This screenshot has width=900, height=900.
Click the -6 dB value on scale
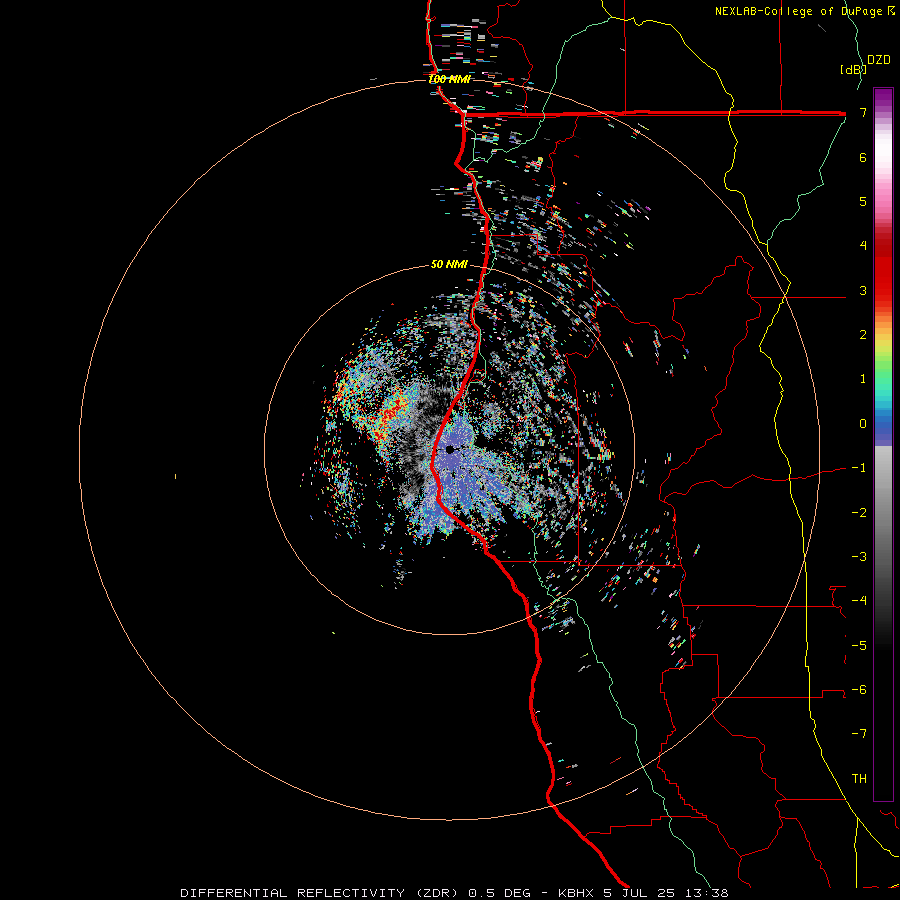(859, 690)
